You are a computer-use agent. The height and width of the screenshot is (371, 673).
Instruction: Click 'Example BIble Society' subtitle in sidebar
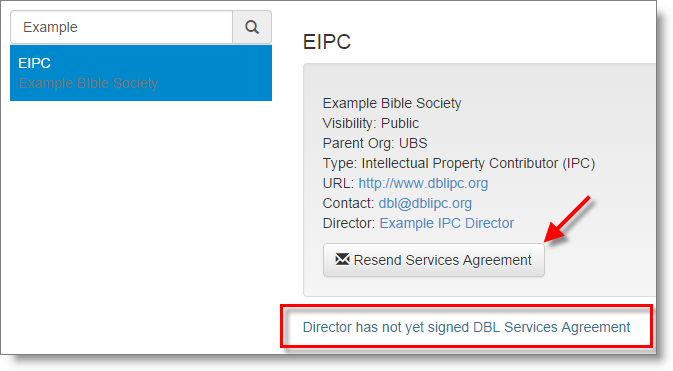coord(88,83)
